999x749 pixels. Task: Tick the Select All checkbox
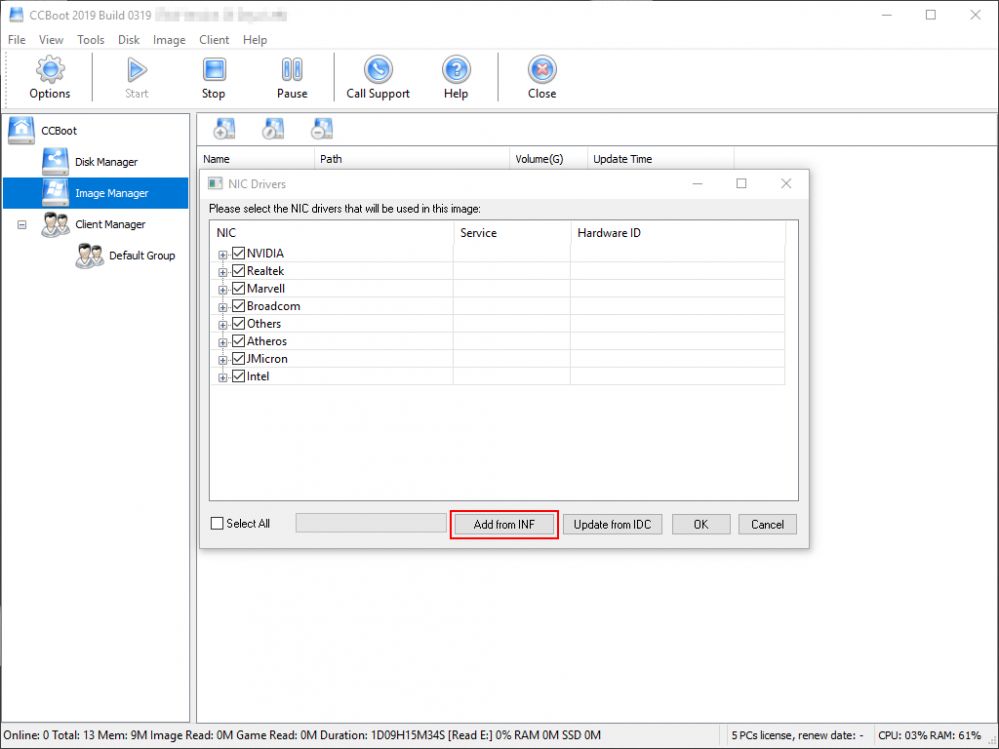coord(217,524)
